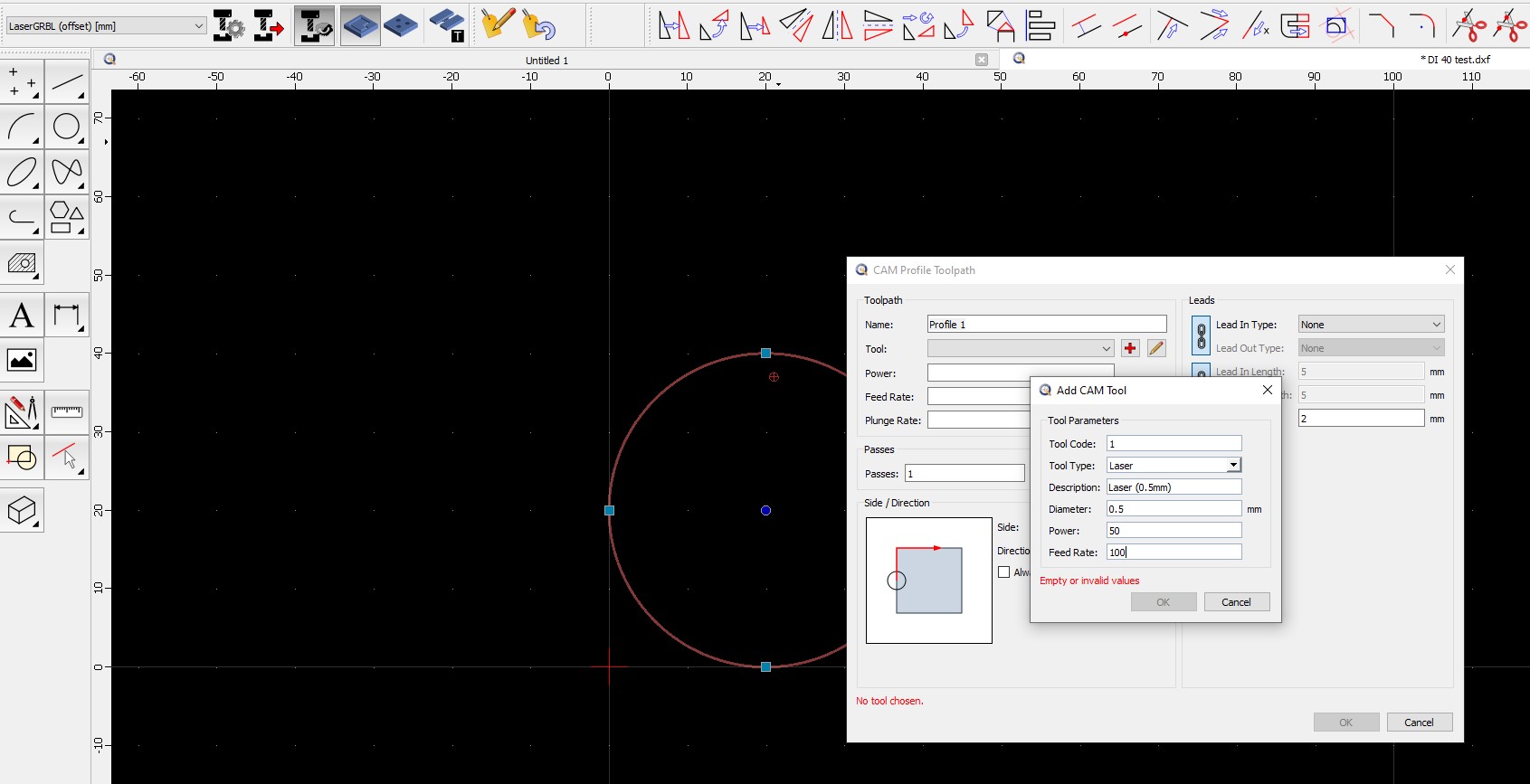This screenshot has width=1530, height=784.
Task: Click the blue center point of the circle
Action: [765, 510]
